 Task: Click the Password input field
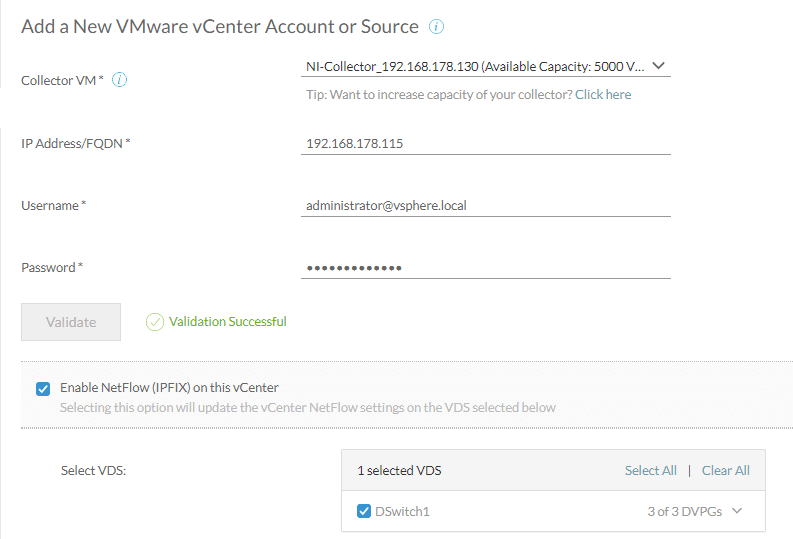[x=486, y=268]
